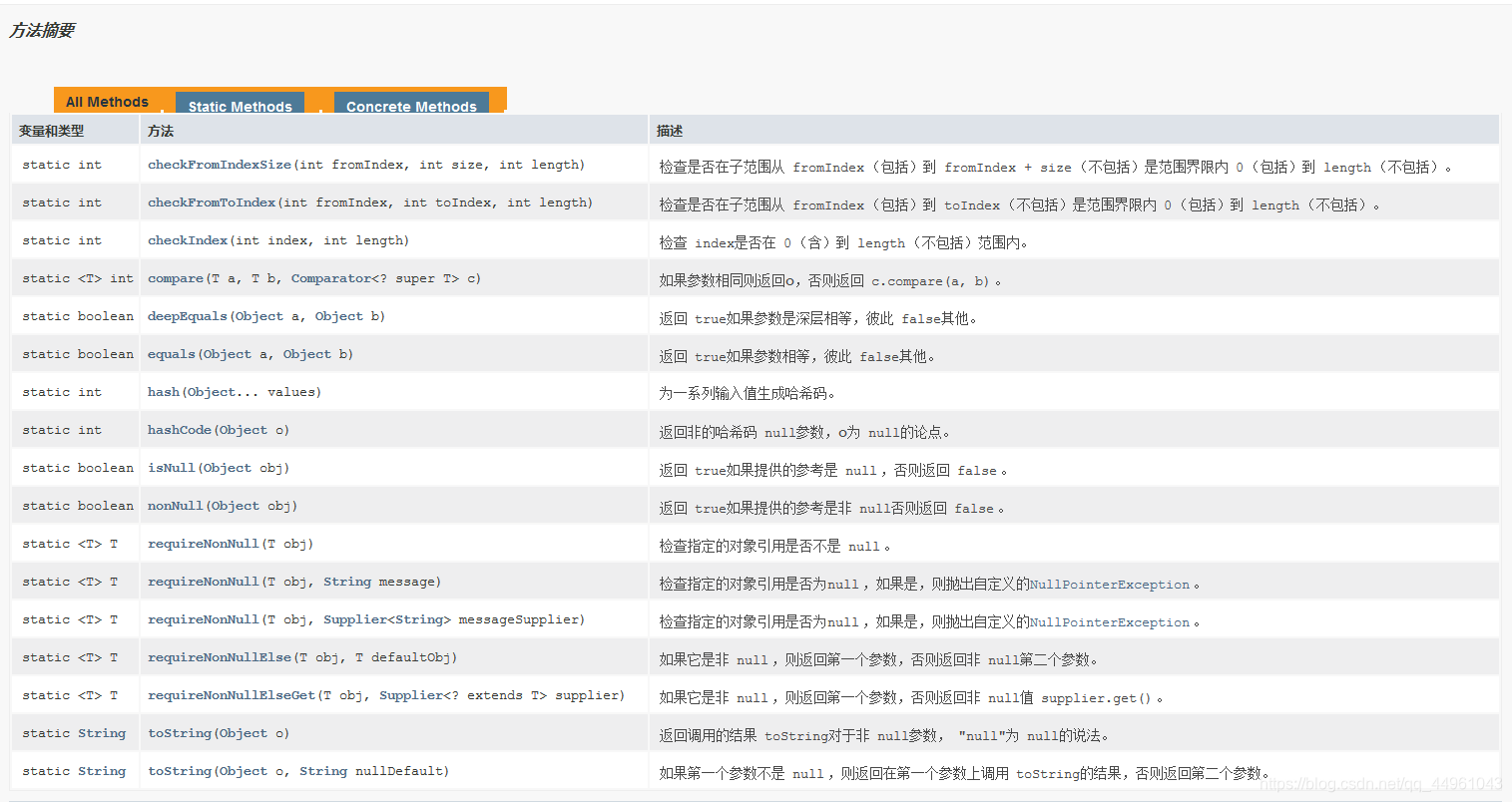Go to the deepEquals method
The width and height of the screenshot is (1512, 802).
coord(188,316)
